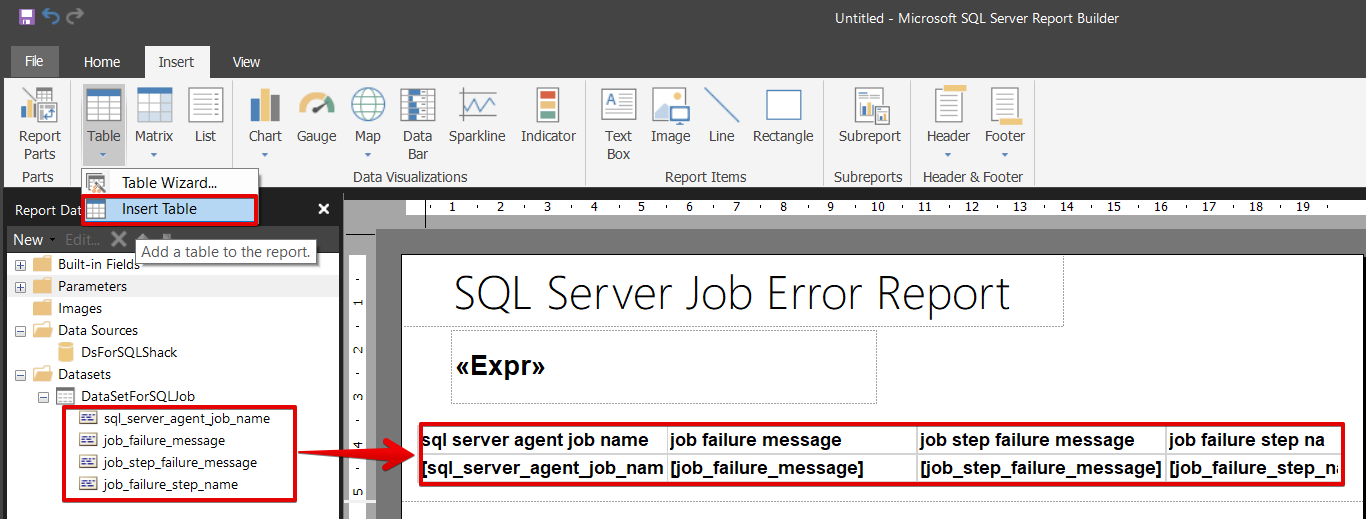Insert a Data Bar
The image size is (1366, 519).
[418, 123]
